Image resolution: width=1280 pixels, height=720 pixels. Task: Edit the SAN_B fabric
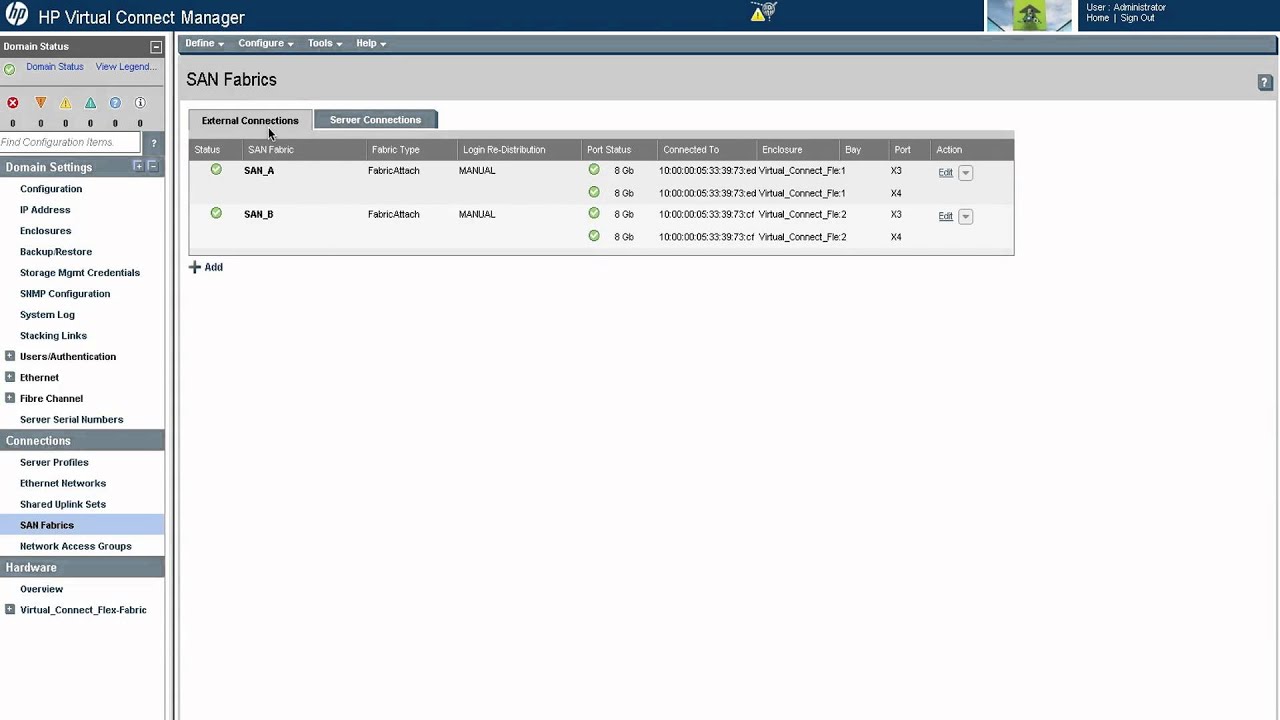(945, 216)
